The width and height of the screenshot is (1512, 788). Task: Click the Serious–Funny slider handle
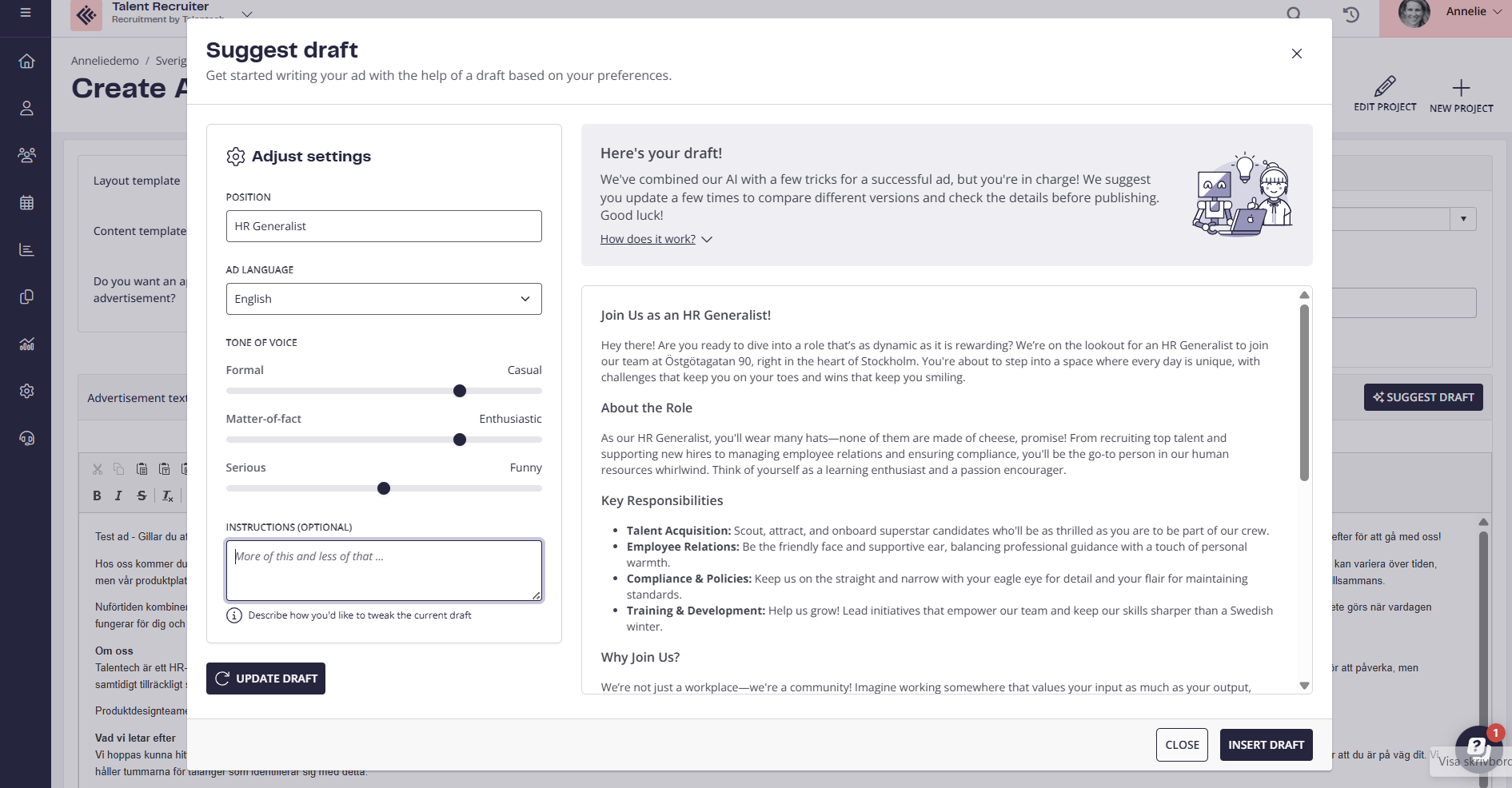click(384, 488)
